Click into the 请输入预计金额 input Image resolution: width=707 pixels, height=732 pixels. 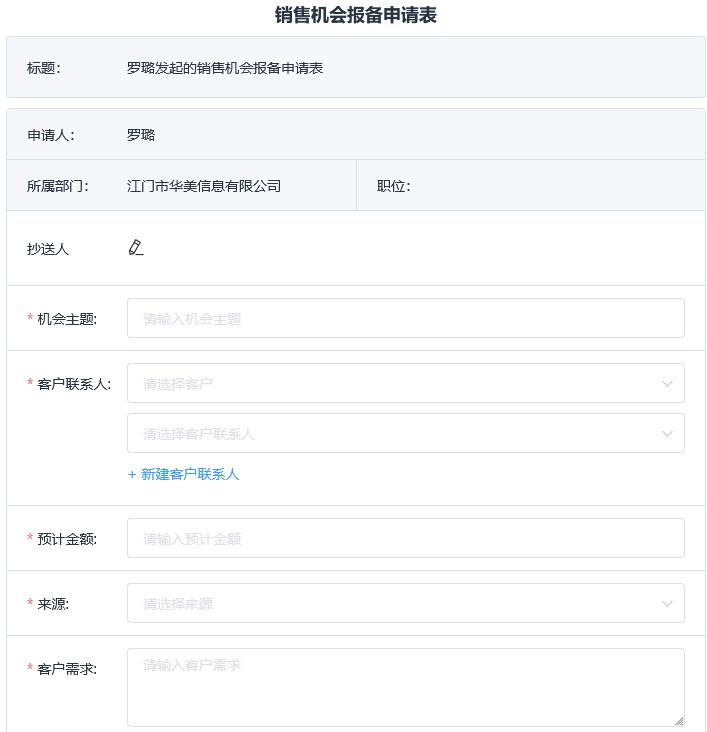point(405,539)
